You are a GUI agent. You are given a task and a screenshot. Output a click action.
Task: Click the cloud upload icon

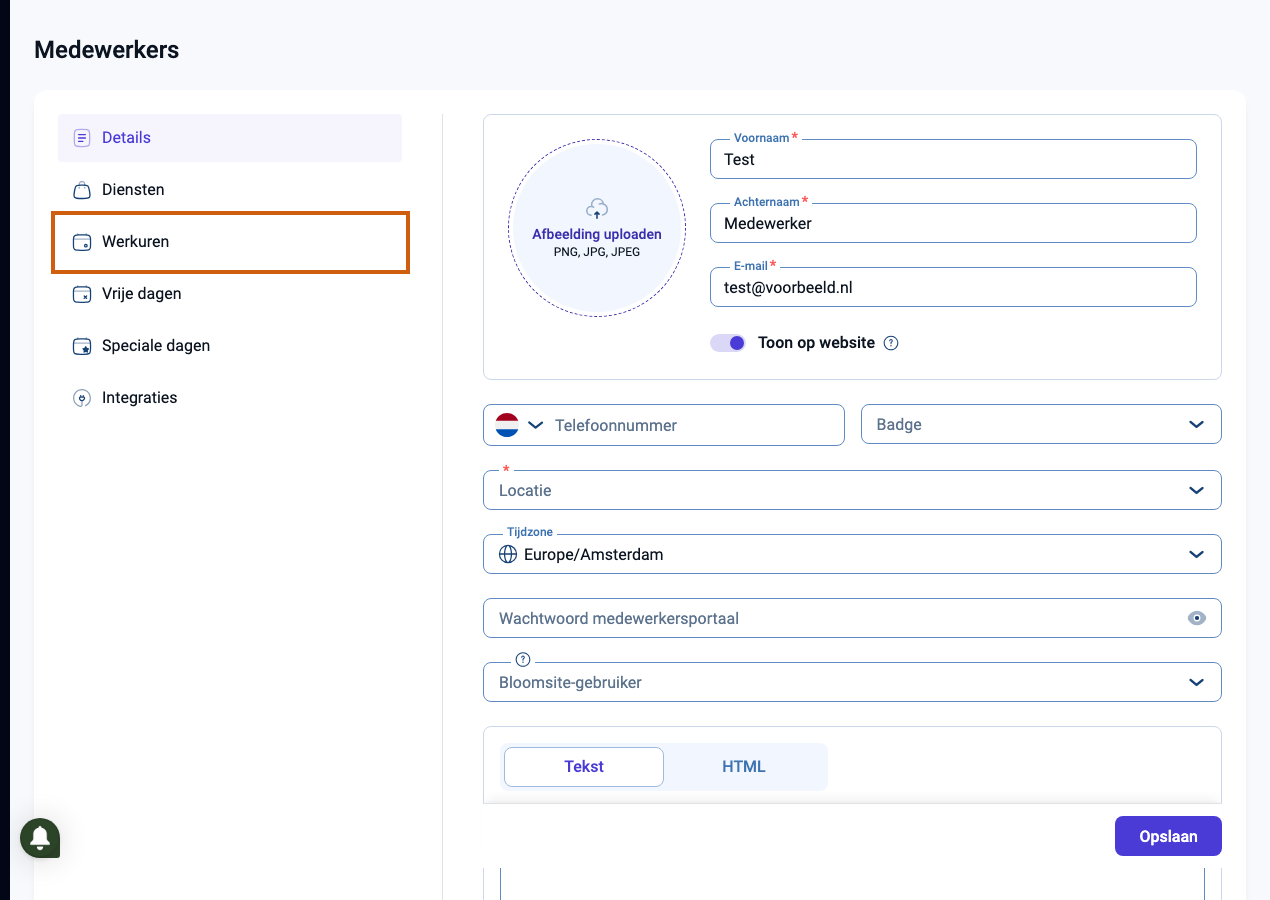click(597, 209)
